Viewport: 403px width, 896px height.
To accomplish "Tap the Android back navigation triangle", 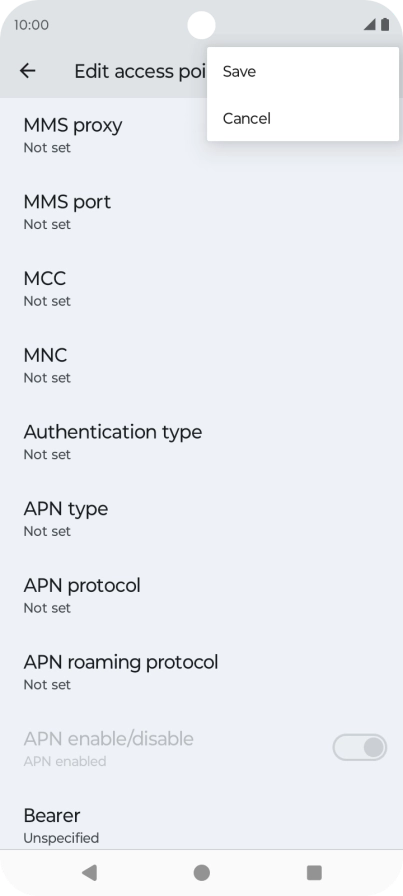I will click(x=89, y=873).
